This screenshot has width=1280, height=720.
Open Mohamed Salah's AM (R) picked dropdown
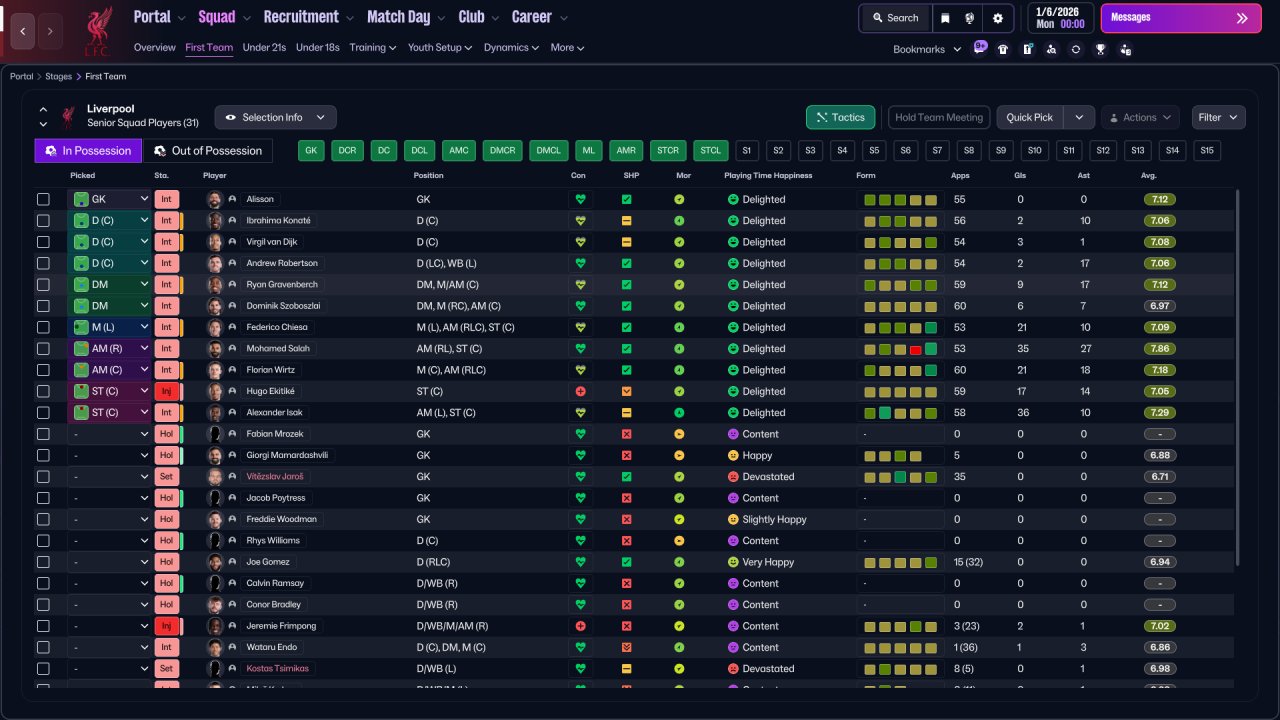(110, 349)
